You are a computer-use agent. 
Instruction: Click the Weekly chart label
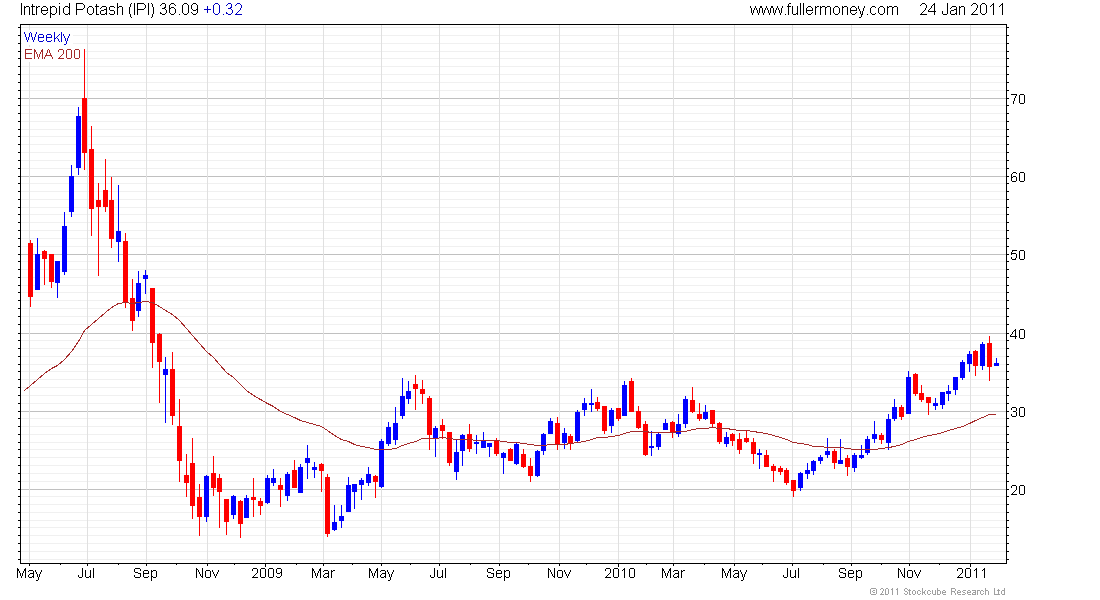click(47, 37)
